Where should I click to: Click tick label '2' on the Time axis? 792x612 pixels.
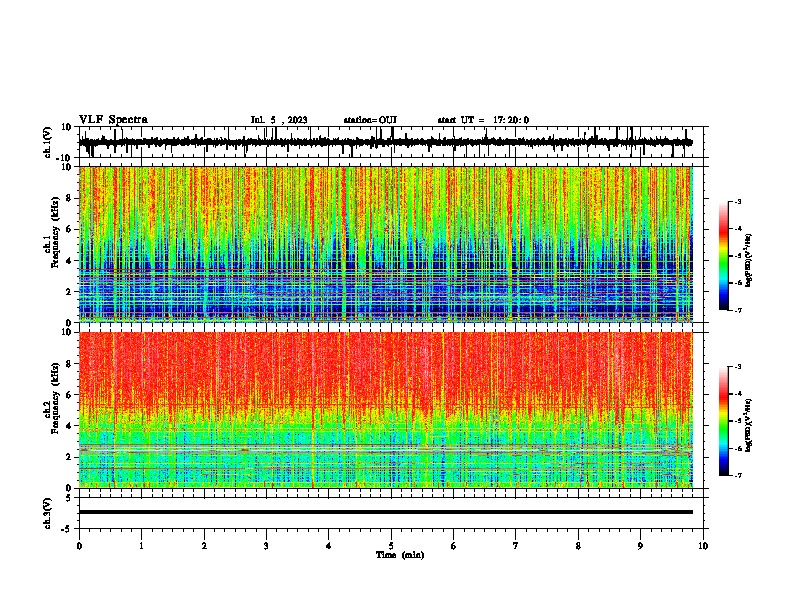(x=204, y=546)
